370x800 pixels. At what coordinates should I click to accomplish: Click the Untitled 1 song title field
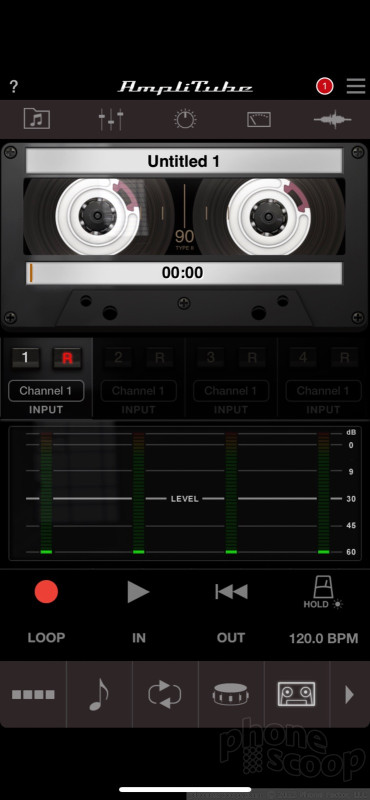pyautogui.click(x=184, y=161)
